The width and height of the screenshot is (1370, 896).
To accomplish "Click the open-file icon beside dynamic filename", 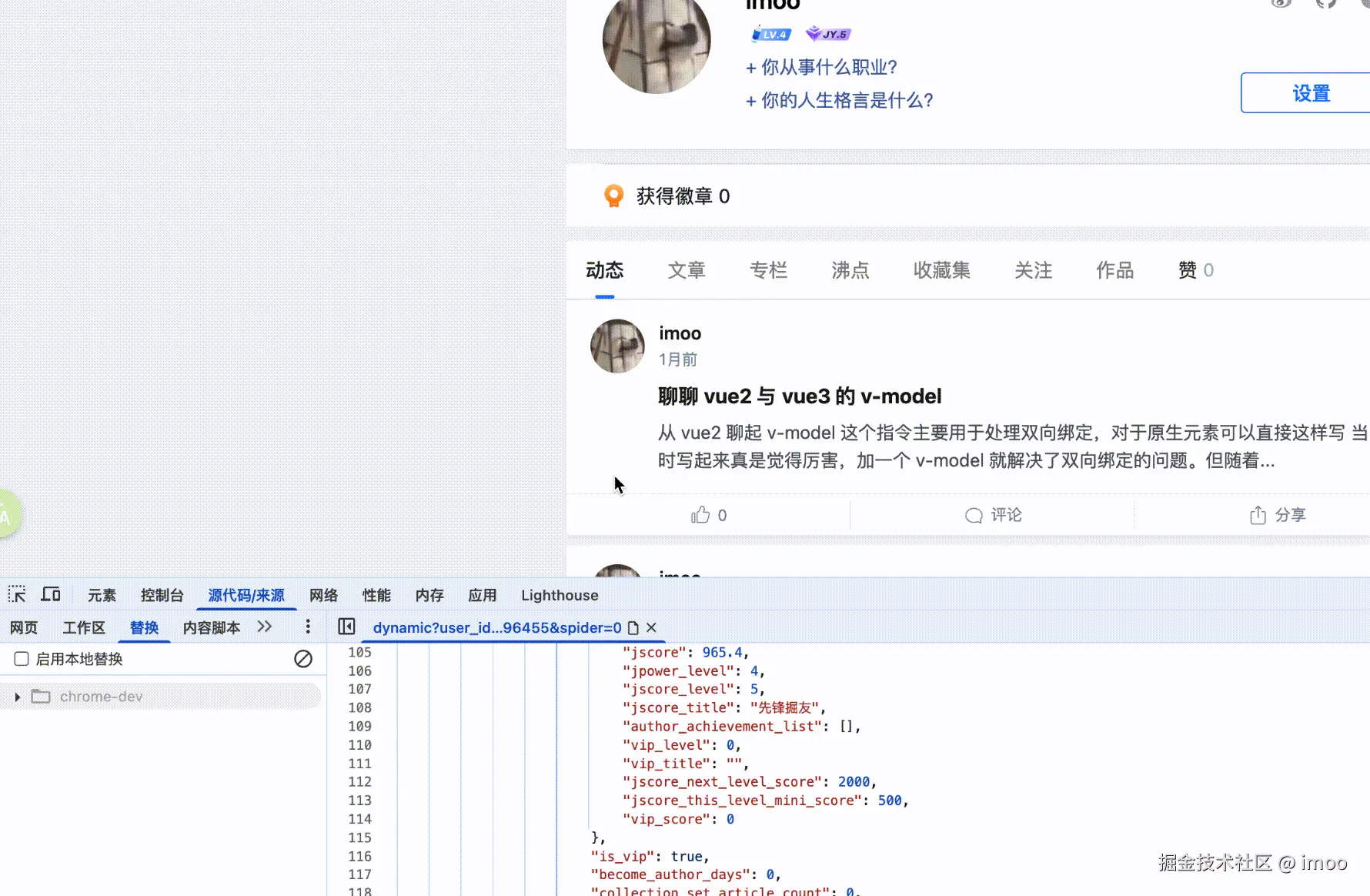I will tap(633, 627).
